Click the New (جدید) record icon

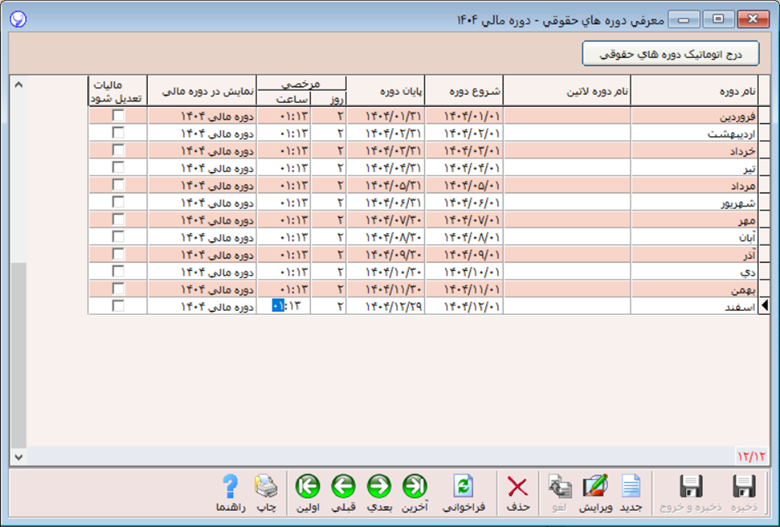(x=630, y=493)
